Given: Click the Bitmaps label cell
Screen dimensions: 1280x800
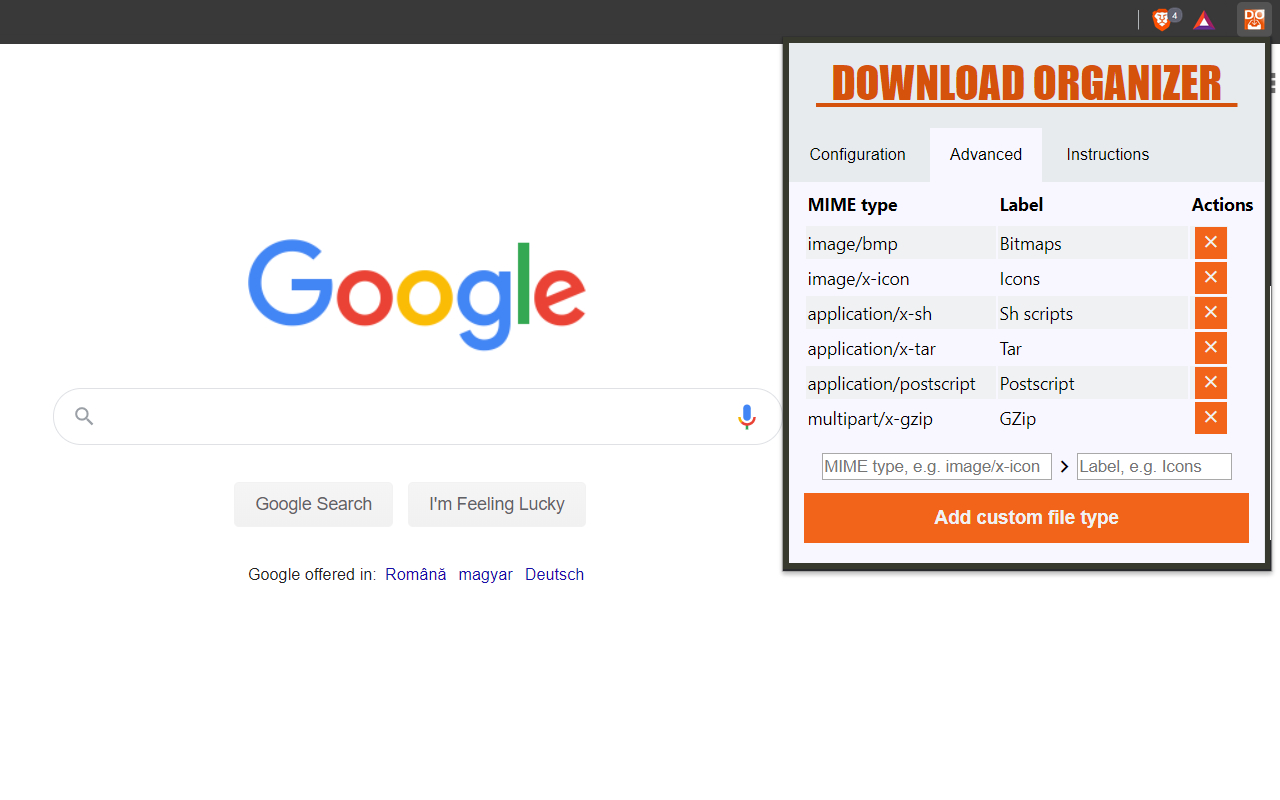Looking at the screenshot, I should tap(1092, 243).
